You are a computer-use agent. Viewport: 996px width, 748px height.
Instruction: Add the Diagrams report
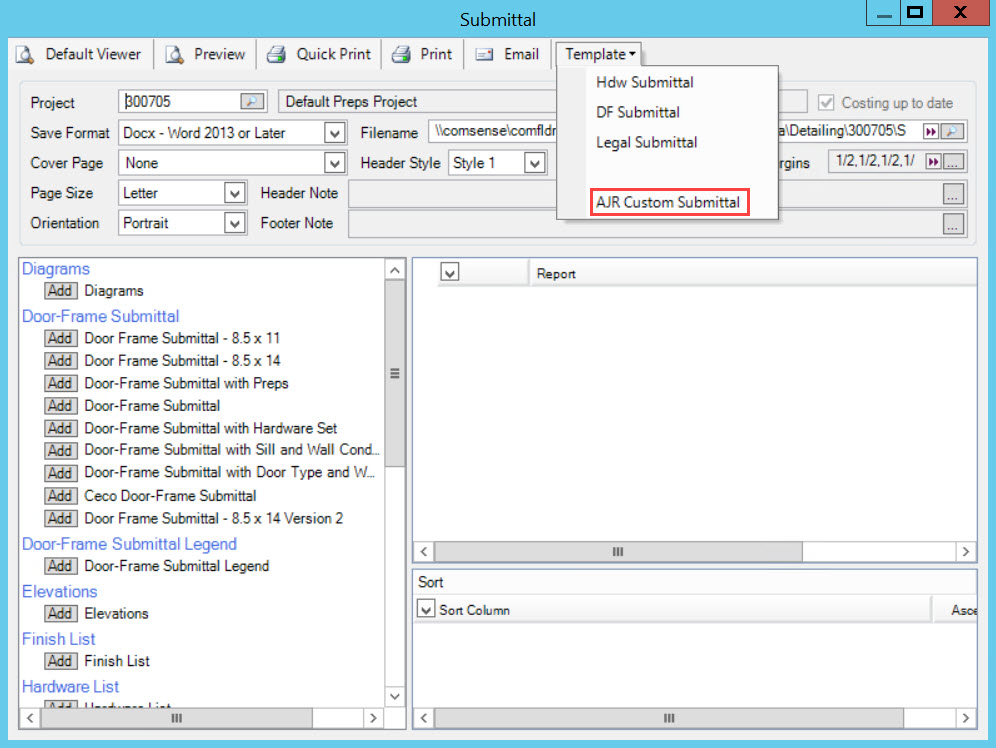[x=60, y=291]
